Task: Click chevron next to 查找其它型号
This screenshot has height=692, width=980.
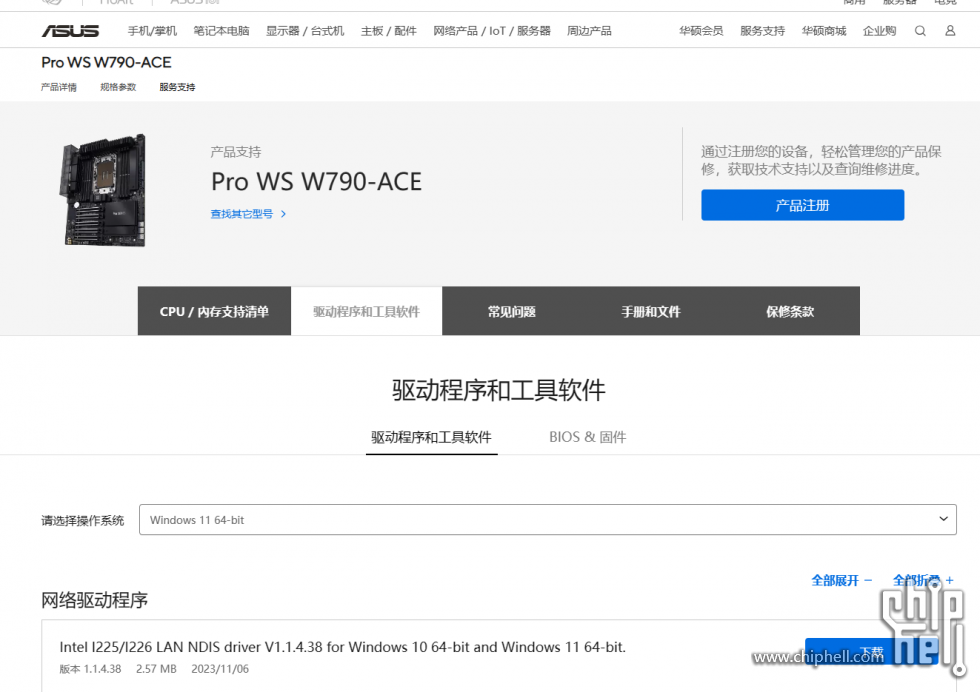Action: pyautogui.click(x=283, y=214)
